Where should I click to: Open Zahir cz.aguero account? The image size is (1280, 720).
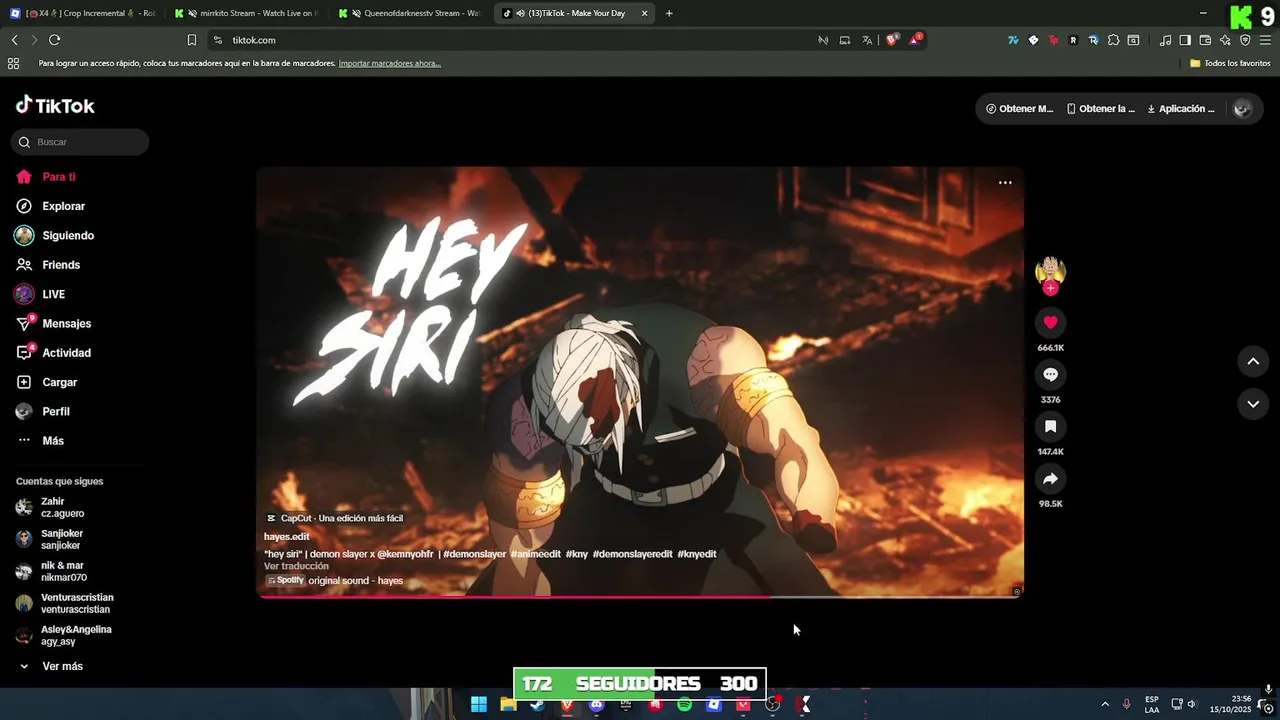(50, 507)
